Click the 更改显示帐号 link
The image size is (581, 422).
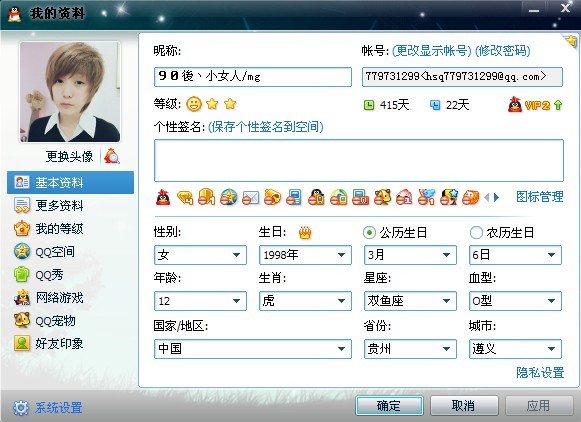click(x=432, y=50)
